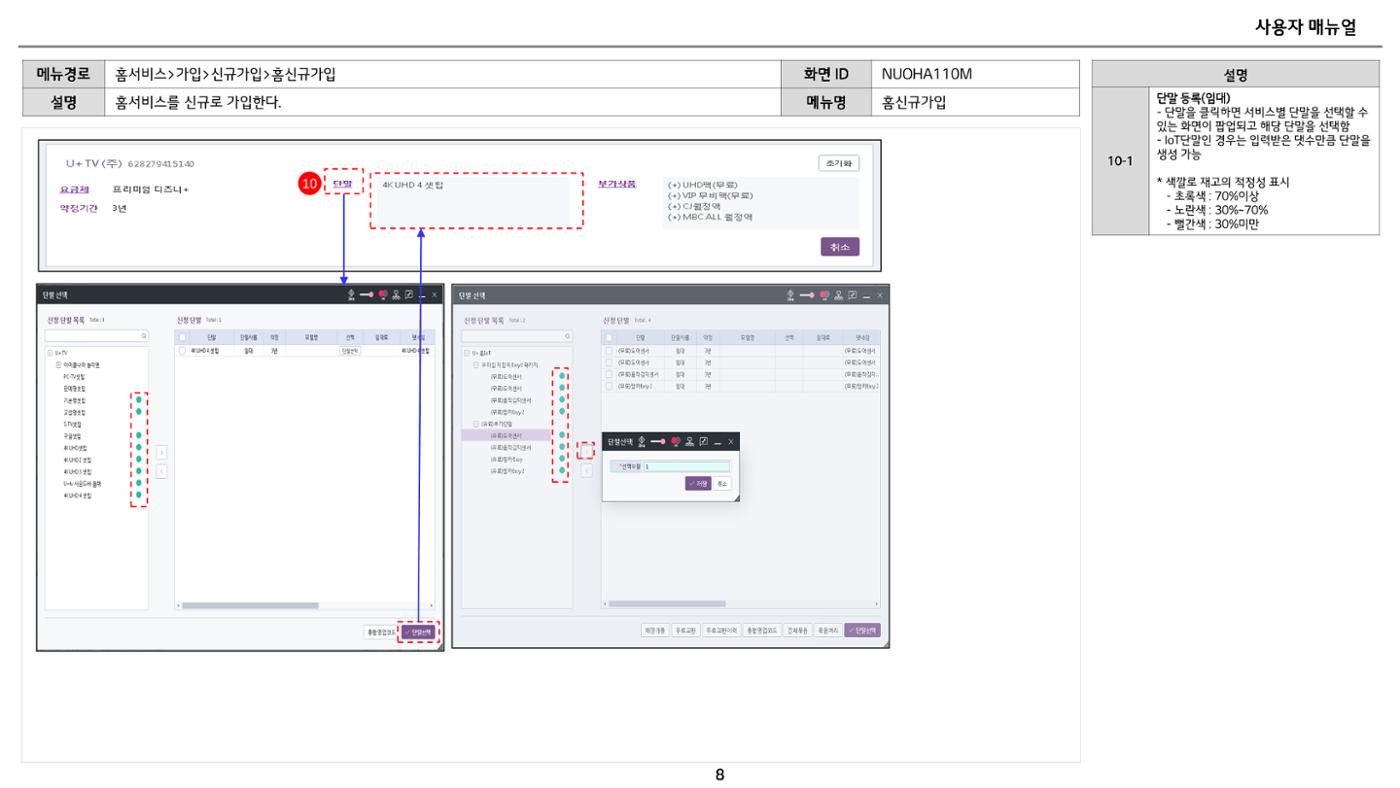Click move-right arrow in U+TV 단말 선택 window

[x=161, y=453]
